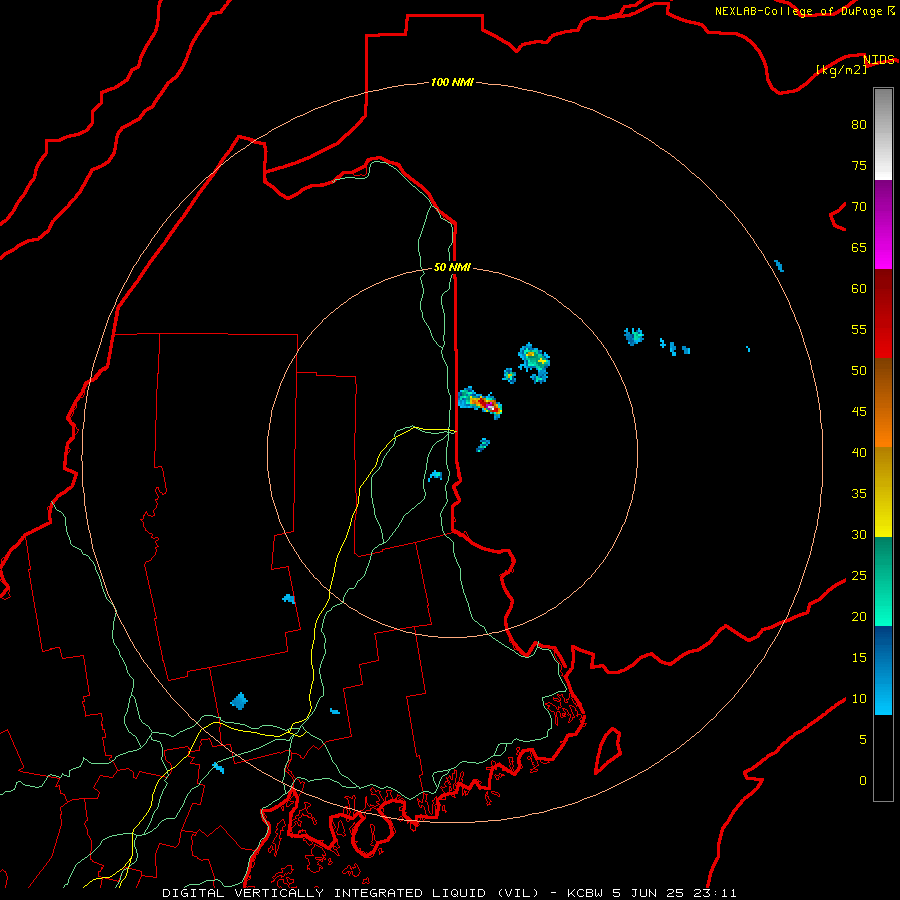Click the NIDS label above the scale

tap(879, 59)
